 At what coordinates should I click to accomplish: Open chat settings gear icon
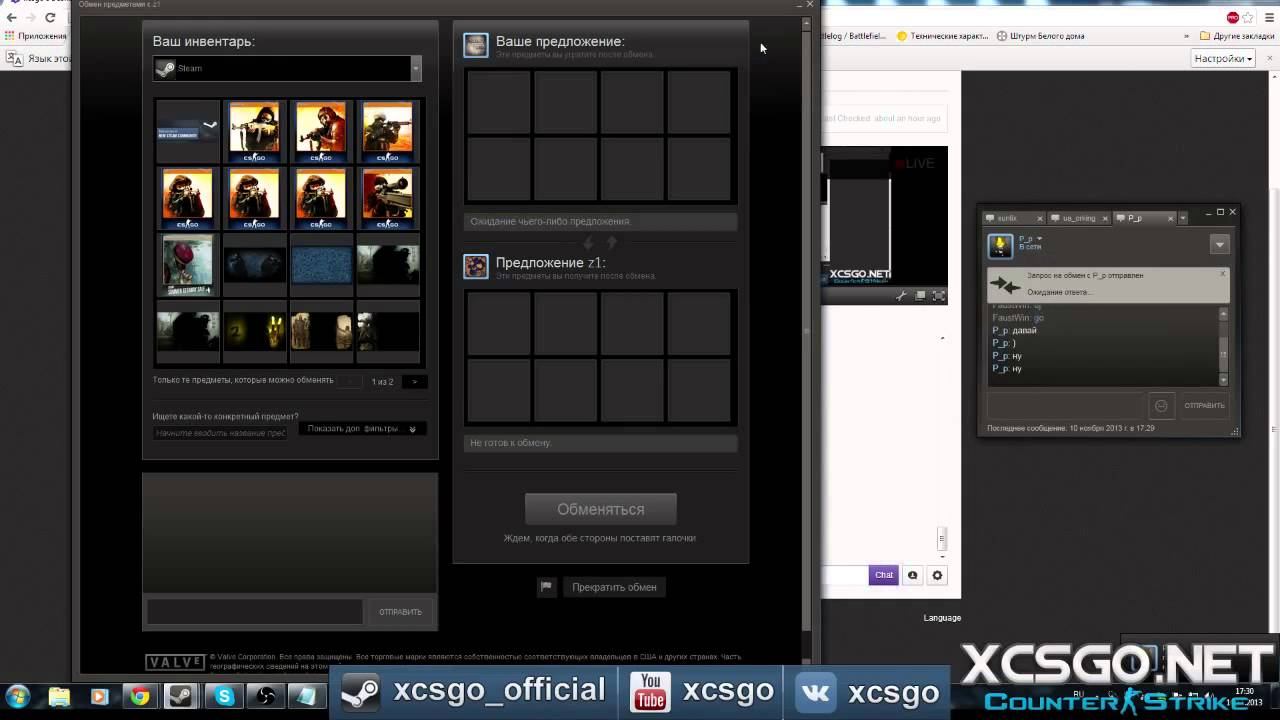coord(937,575)
